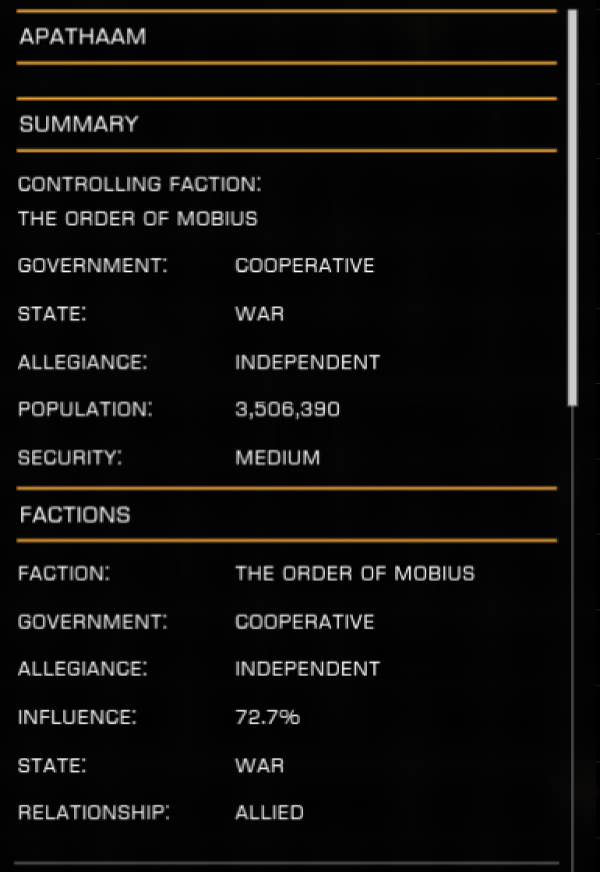Select the population figure 3,506,390
The width and height of the screenshot is (600, 872).
tap(288, 410)
